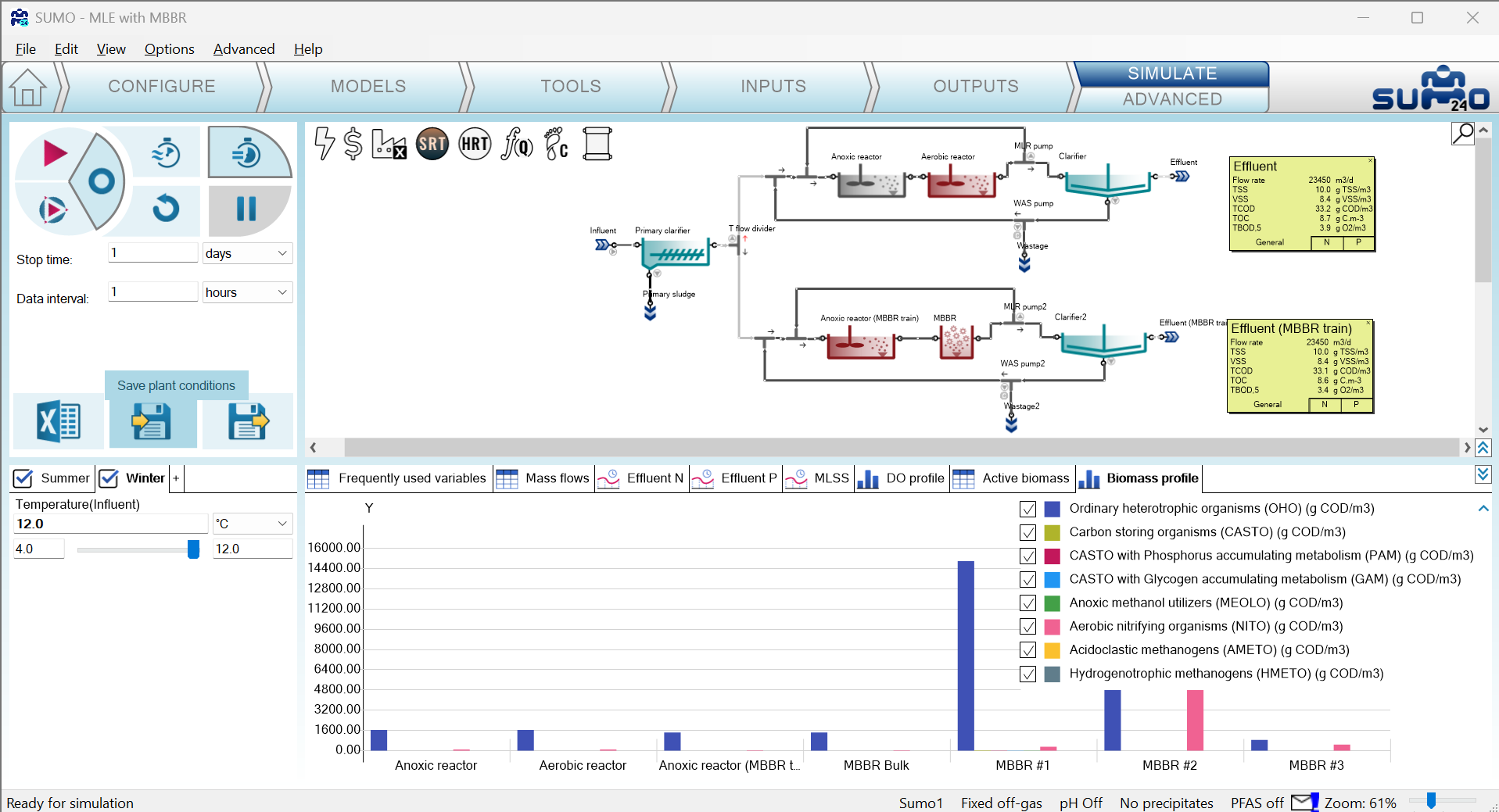The image size is (1499, 812).
Task: Go to the OUTPUTS step
Action: tap(976, 86)
